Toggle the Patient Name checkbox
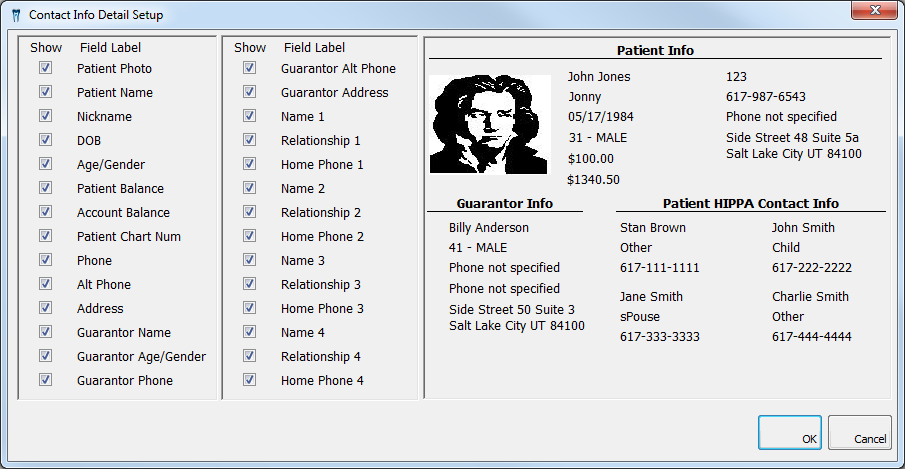905x469 pixels. (x=45, y=92)
